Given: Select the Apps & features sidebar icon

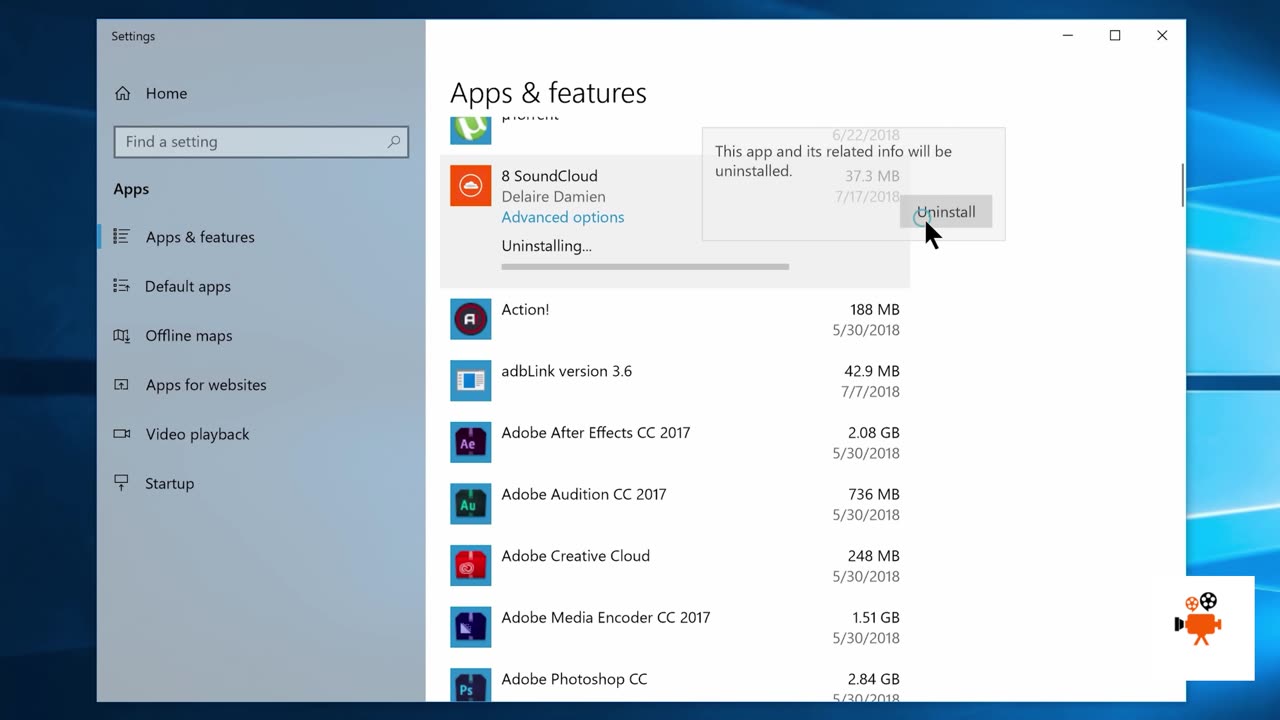Looking at the screenshot, I should (x=122, y=237).
